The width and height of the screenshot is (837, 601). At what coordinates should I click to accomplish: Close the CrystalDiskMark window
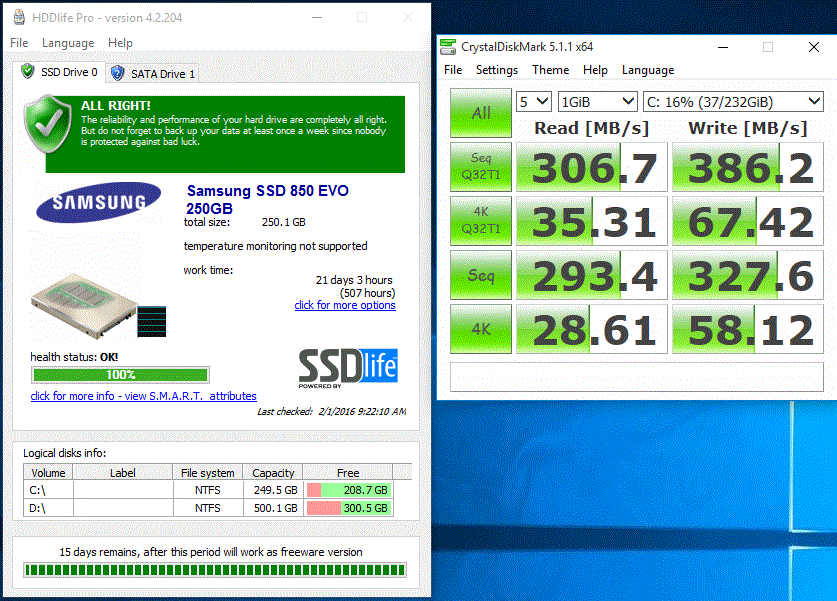click(814, 47)
